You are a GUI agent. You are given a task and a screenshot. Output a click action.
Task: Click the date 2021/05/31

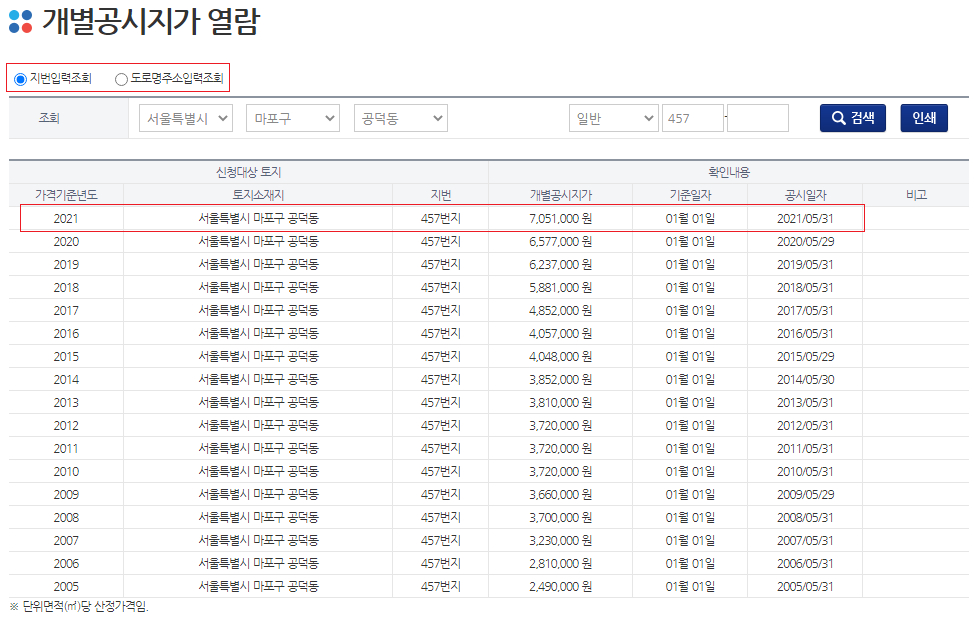[x=805, y=219]
